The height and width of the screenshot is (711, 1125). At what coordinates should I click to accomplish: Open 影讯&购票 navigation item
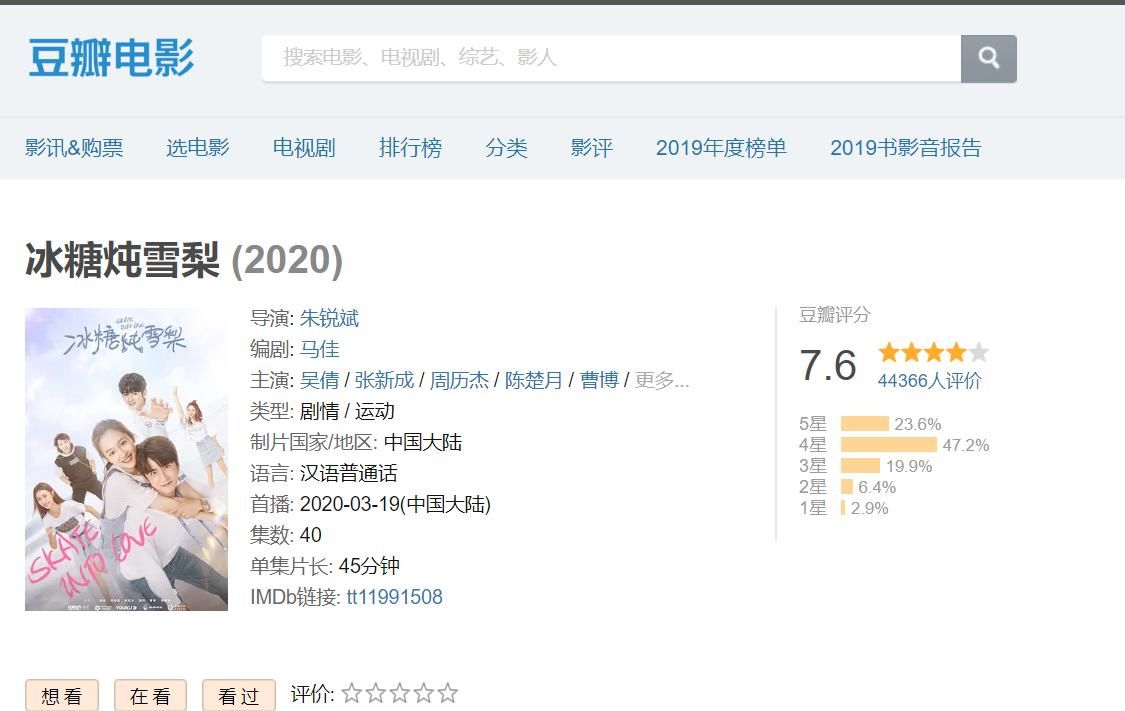[x=74, y=148]
